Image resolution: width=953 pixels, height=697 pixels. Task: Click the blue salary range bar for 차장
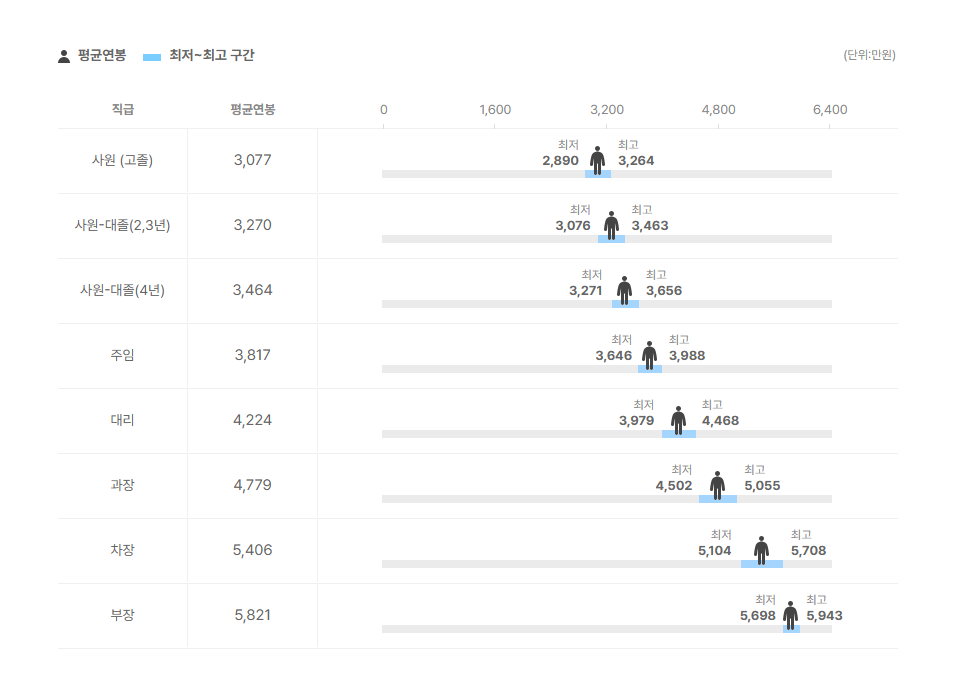(762, 564)
